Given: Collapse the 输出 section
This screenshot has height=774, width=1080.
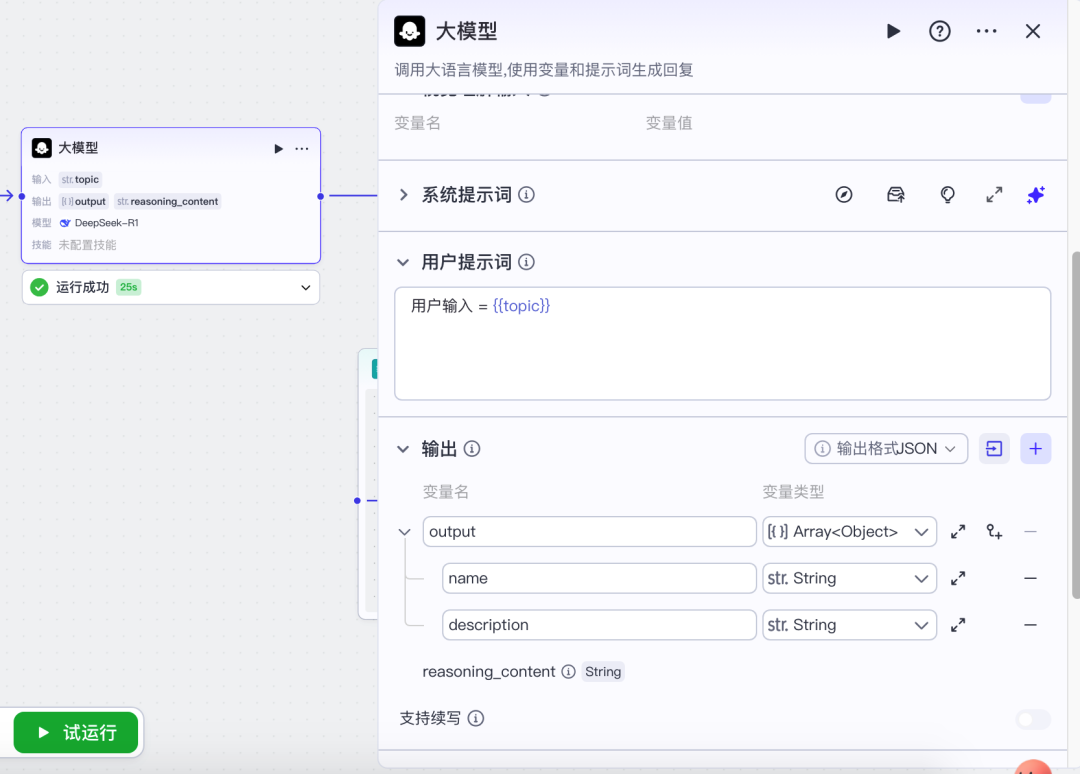Looking at the screenshot, I should [404, 449].
